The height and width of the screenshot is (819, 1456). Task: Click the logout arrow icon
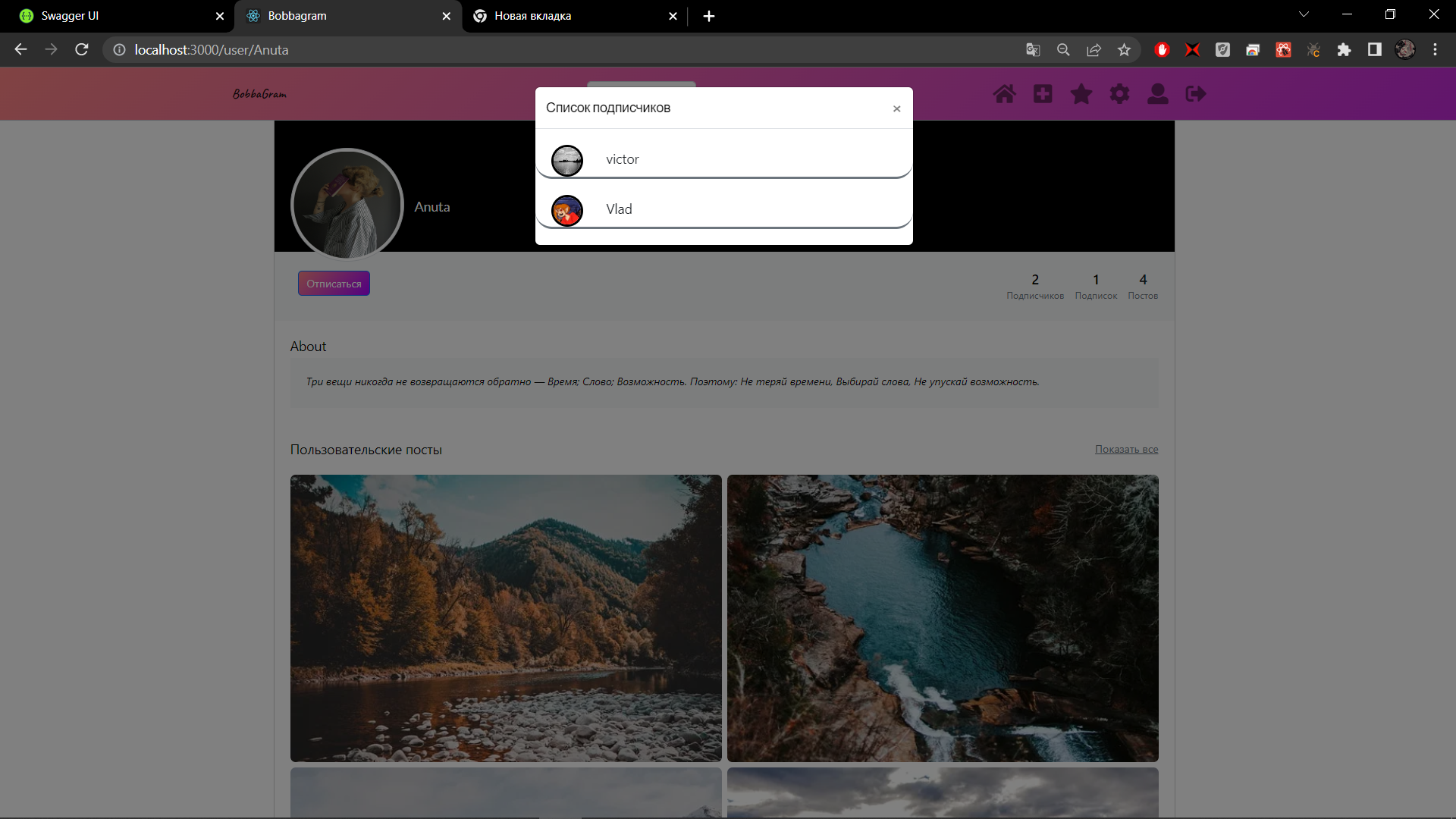click(1196, 94)
